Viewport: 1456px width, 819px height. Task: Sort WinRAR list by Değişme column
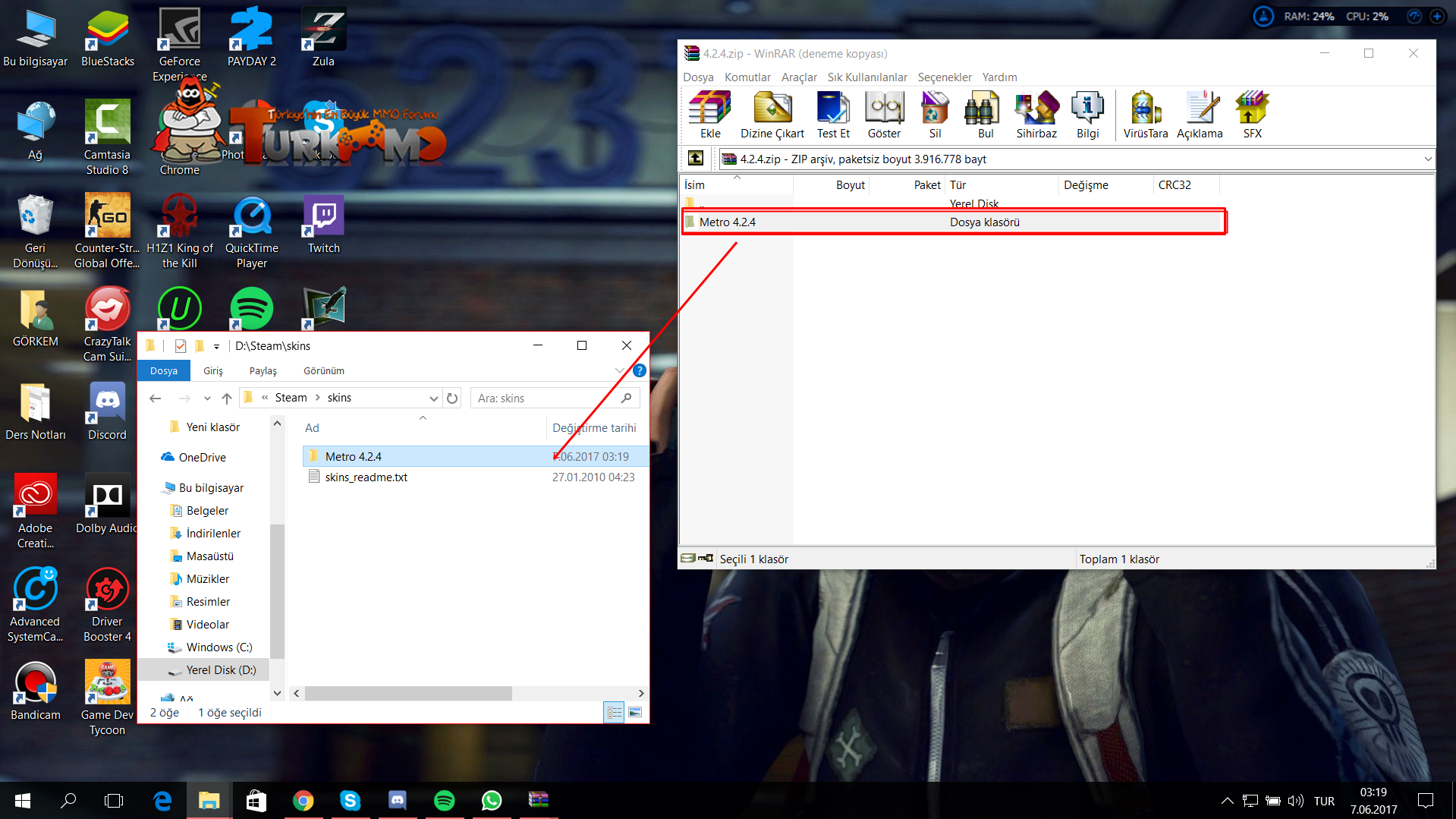(1105, 185)
